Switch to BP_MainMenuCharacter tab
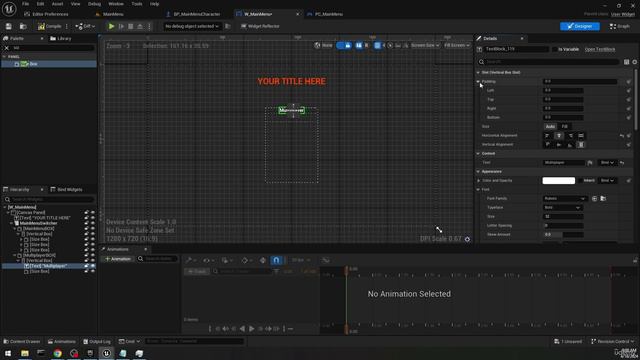640x360 pixels. (197, 14)
